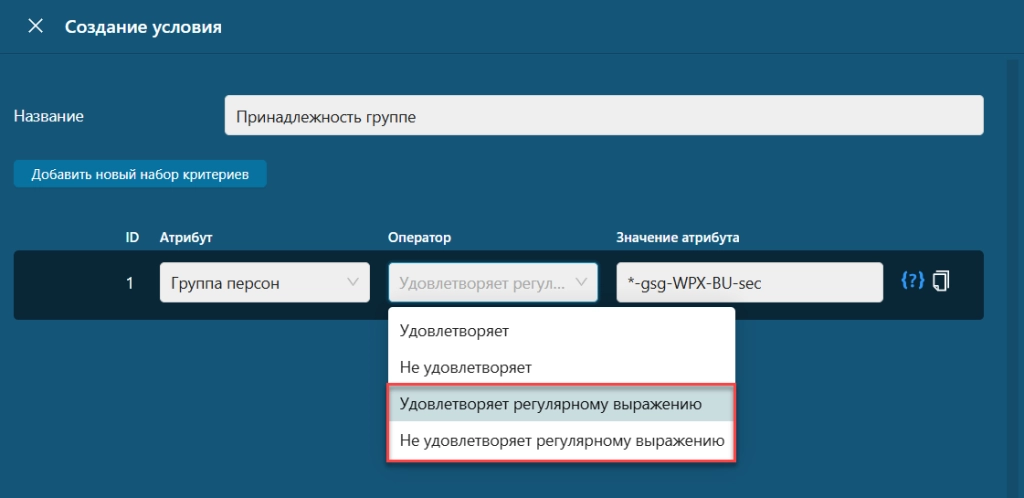The height and width of the screenshot is (498, 1024).
Task: Select criterion row number 1
Action: [x=129, y=283]
